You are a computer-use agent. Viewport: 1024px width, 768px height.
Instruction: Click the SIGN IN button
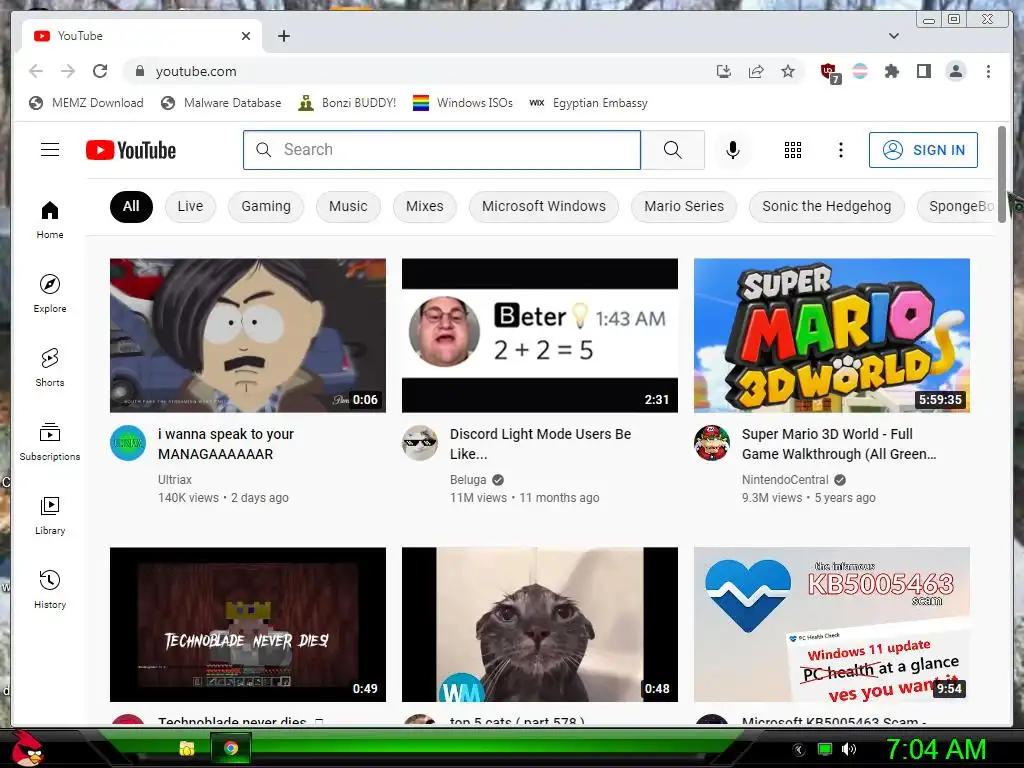click(923, 150)
